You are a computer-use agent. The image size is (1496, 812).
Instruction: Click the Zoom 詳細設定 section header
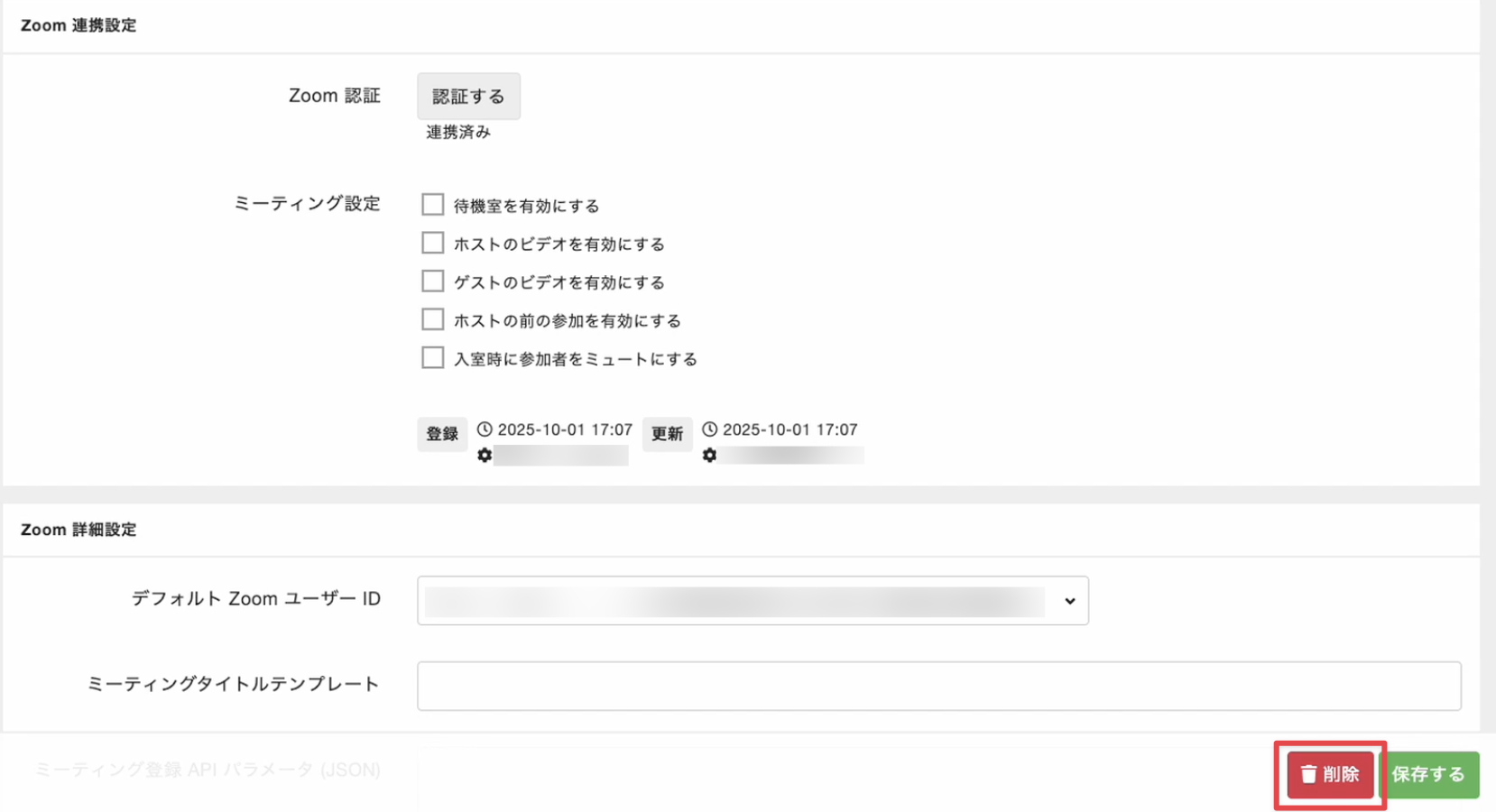coord(78,530)
